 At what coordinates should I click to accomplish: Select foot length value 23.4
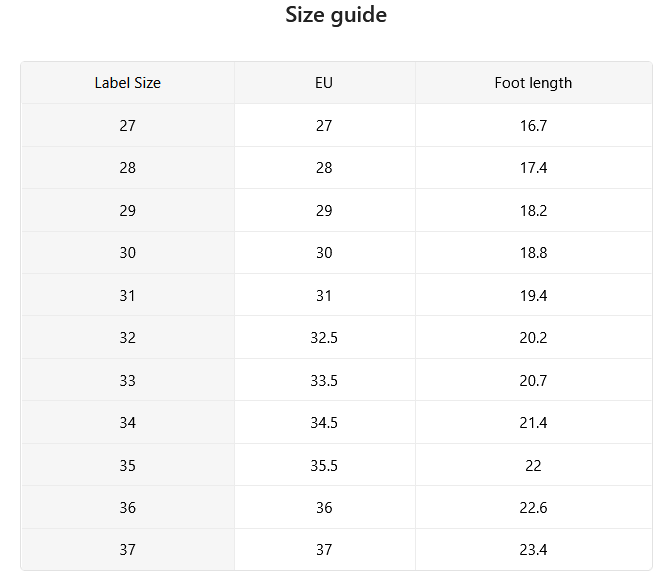pyautogui.click(x=533, y=549)
